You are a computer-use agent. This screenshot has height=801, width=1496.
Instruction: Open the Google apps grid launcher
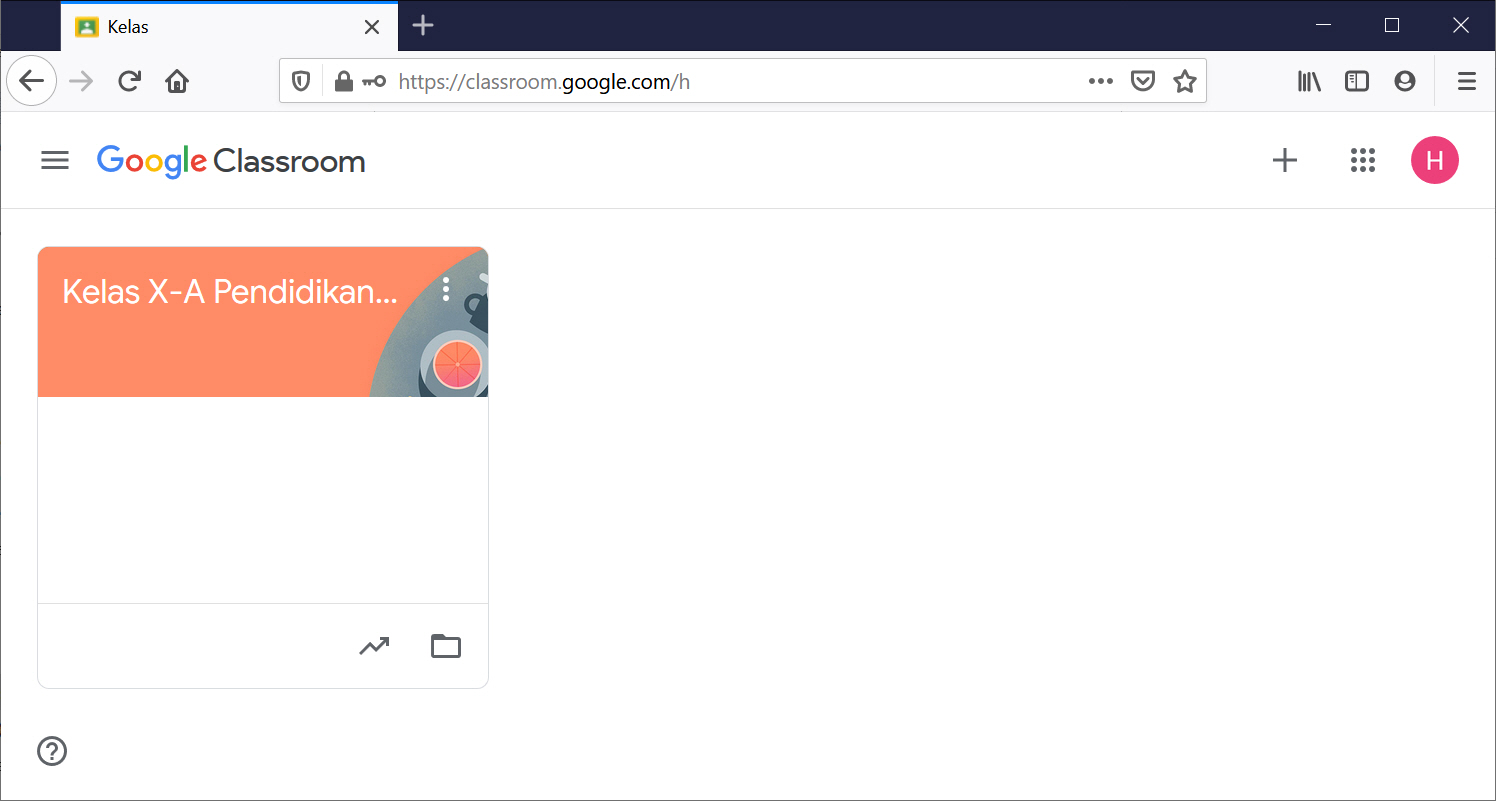tap(1362, 160)
